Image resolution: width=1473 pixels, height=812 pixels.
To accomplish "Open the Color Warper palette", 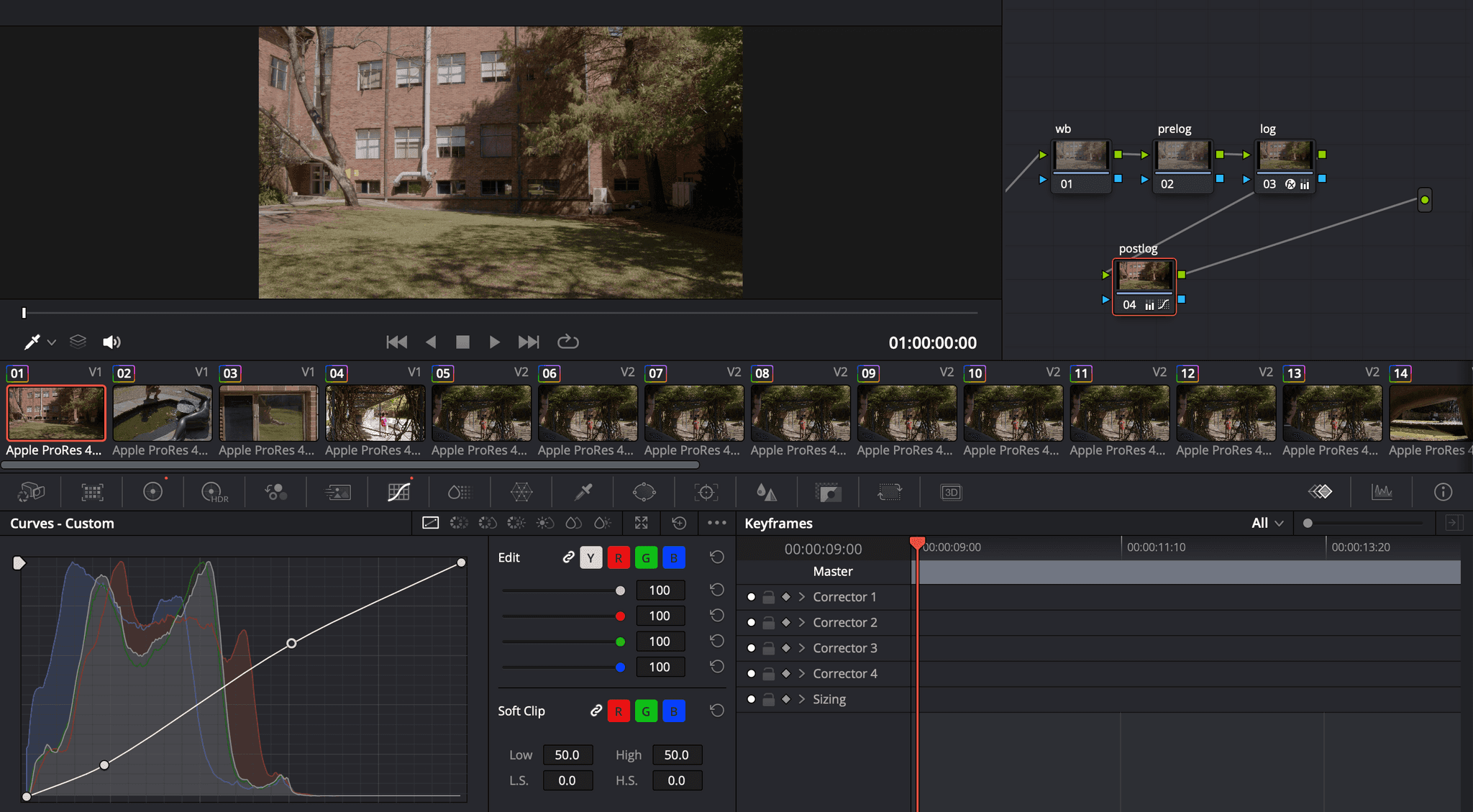I will [521, 492].
